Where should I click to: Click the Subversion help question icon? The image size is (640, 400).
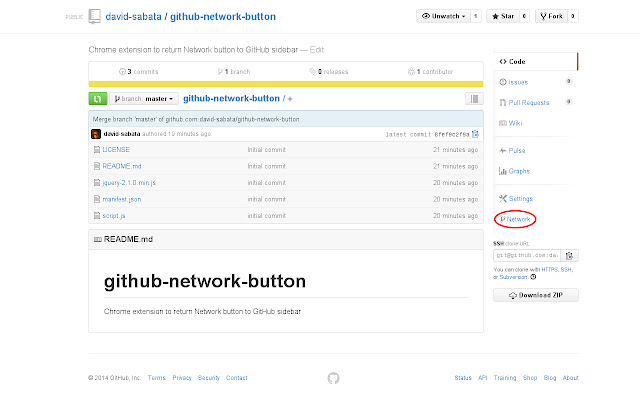pos(533,277)
